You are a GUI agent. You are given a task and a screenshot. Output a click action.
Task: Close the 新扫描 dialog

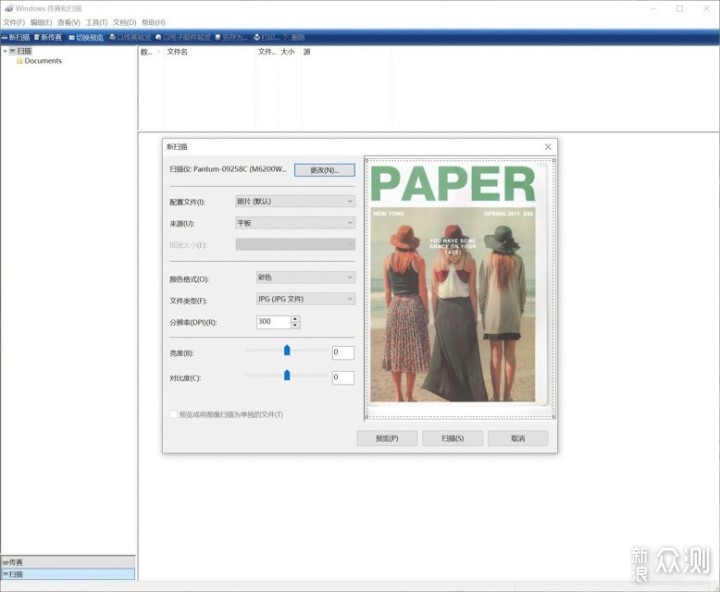click(x=548, y=147)
